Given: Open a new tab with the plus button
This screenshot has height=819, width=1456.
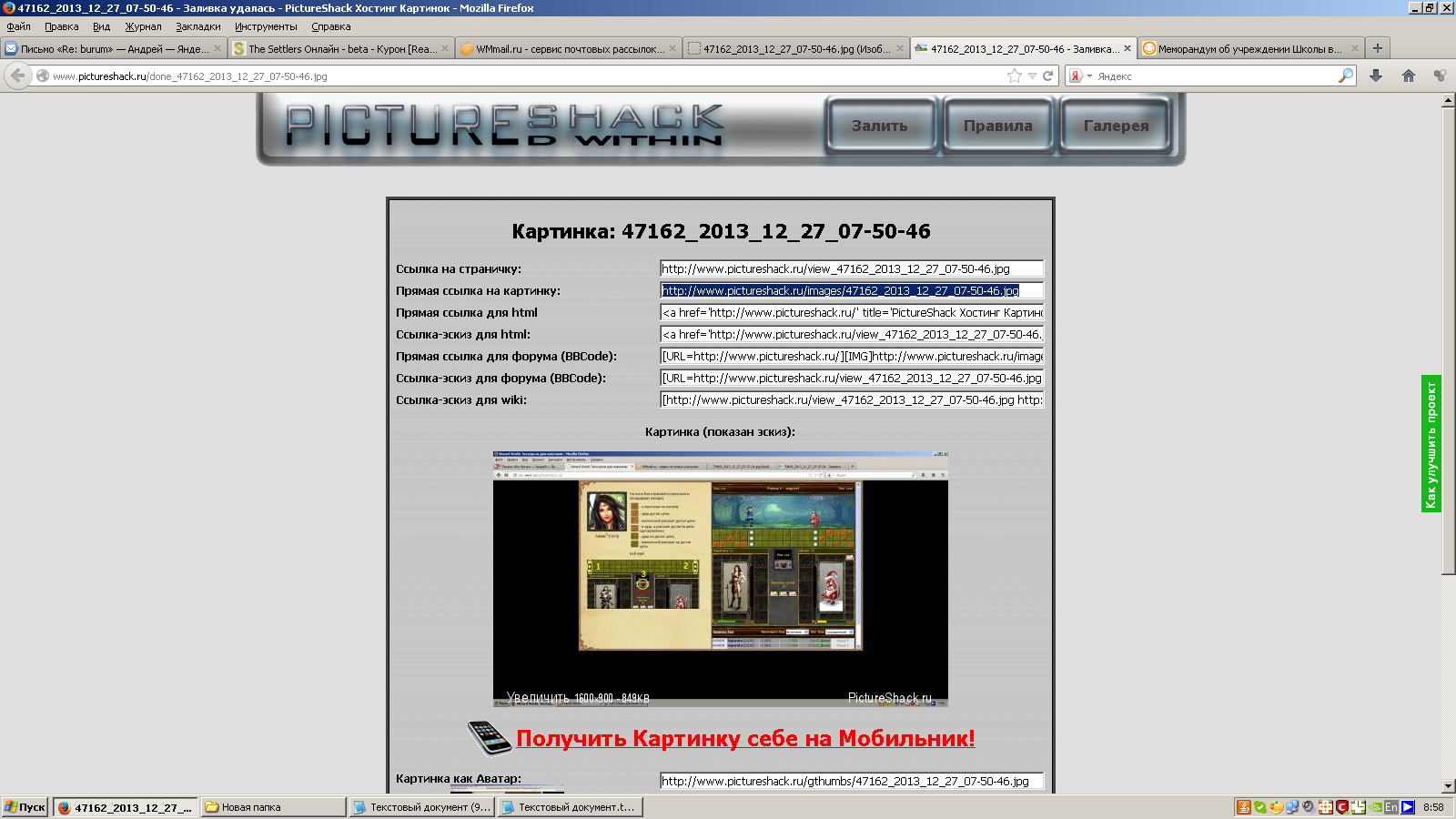Looking at the screenshot, I should click(x=1378, y=48).
